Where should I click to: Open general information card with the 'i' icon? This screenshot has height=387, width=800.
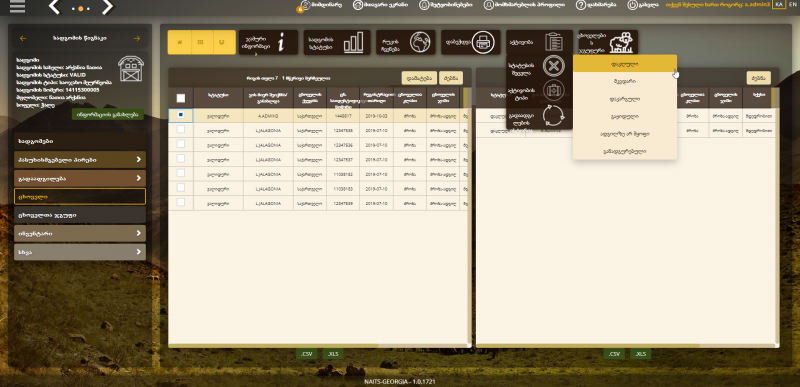point(268,42)
